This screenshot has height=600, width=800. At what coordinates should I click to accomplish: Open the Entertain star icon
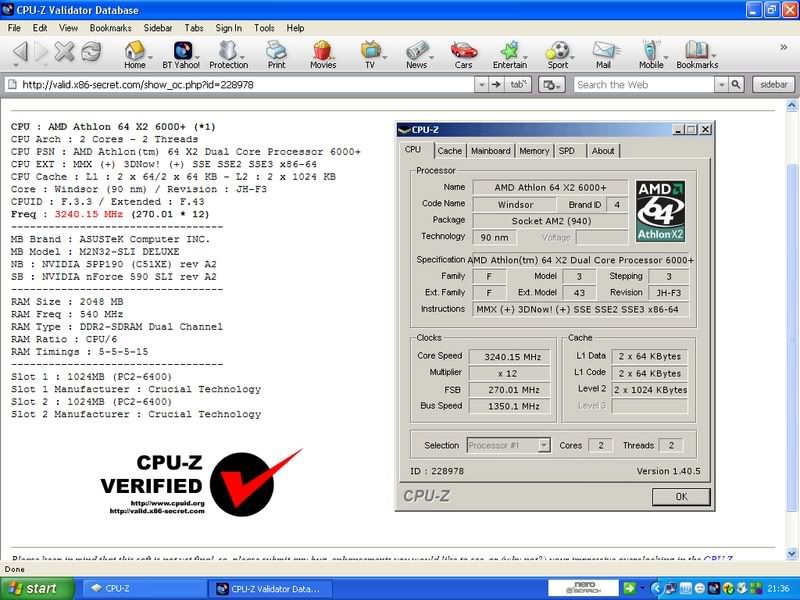[x=510, y=55]
